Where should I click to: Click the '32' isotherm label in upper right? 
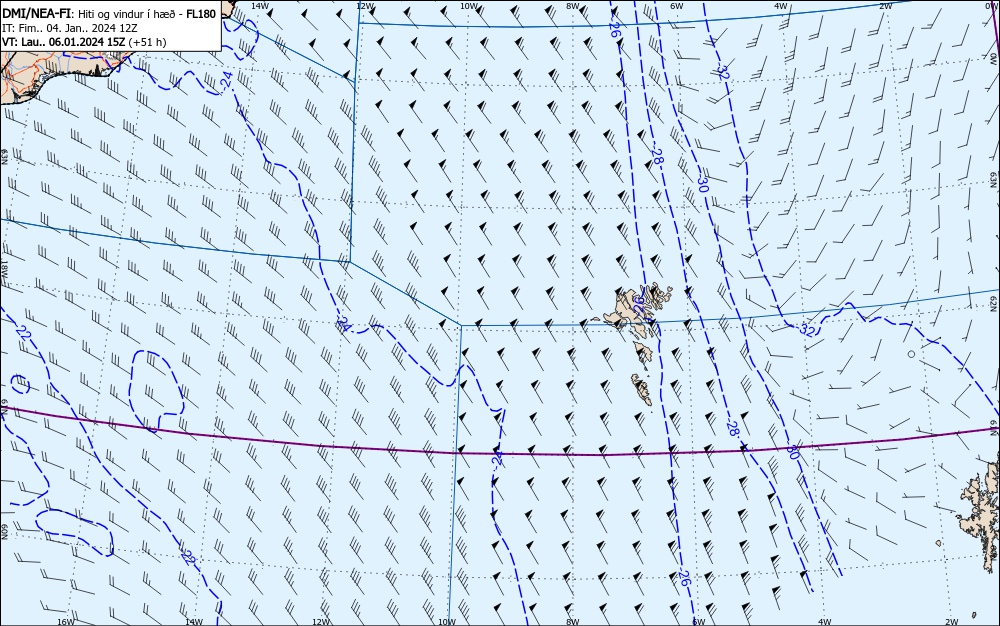coord(723,73)
